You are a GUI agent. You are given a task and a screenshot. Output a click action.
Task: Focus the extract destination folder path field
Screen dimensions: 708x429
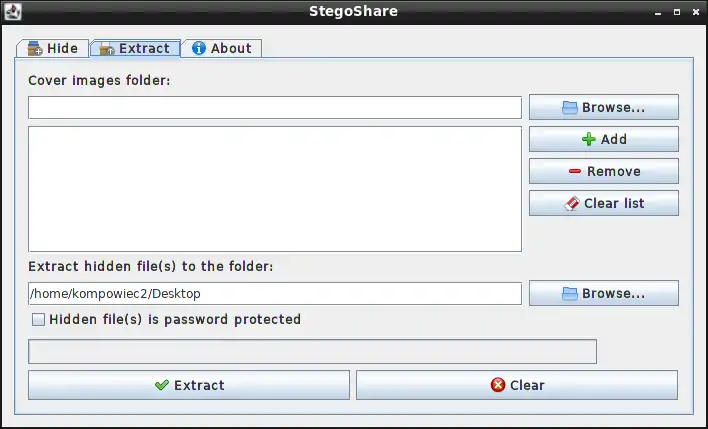[x=274, y=293]
